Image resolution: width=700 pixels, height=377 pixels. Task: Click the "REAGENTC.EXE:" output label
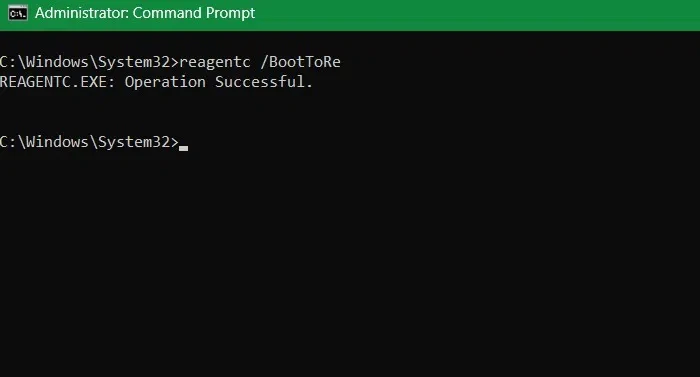(58, 82)
